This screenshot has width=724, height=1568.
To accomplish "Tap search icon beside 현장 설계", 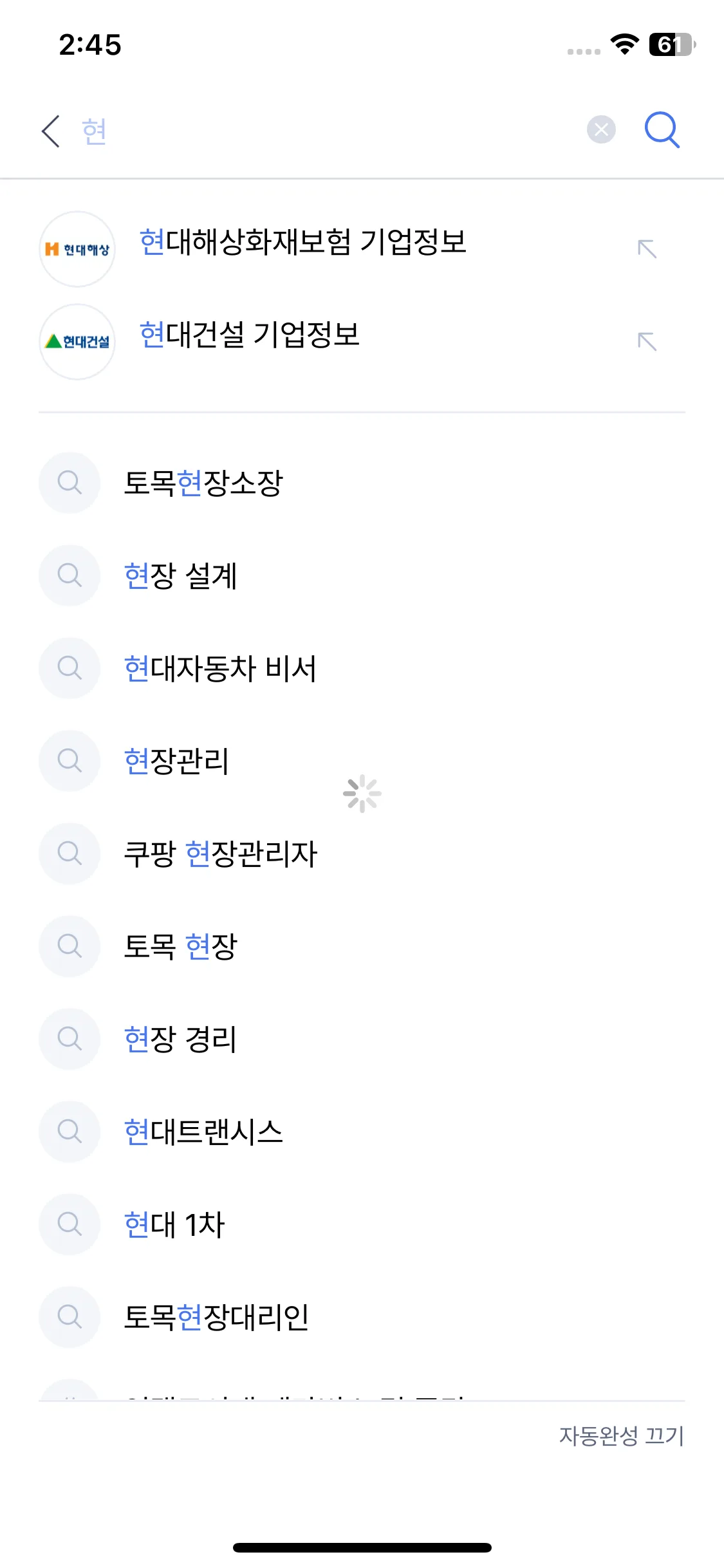I will tap(70, 575).
